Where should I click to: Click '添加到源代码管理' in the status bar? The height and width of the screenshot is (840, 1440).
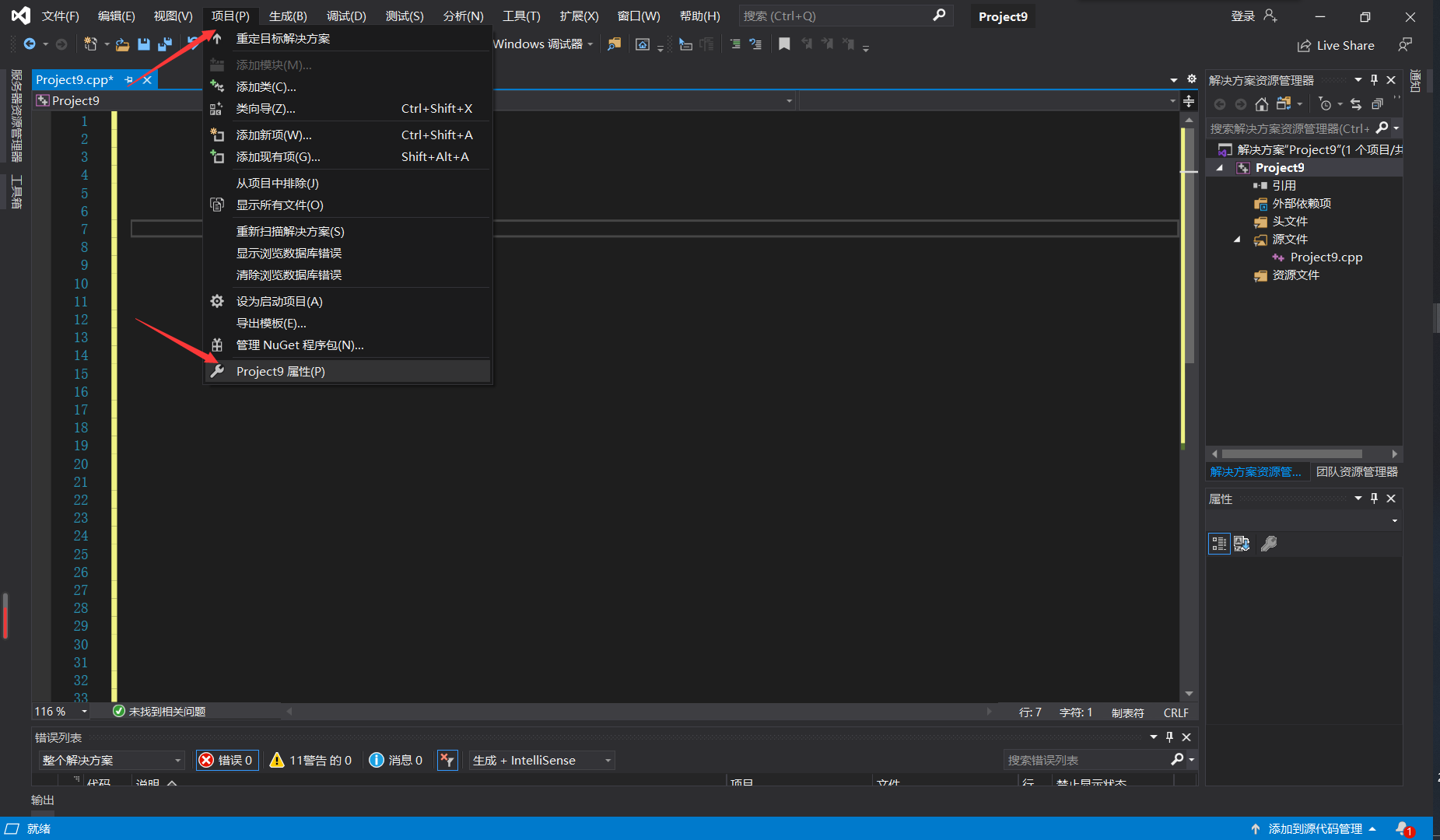point(1315,828)
